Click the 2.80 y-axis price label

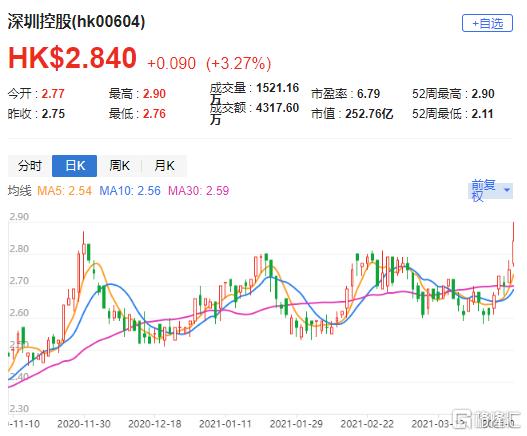click(x=19, y=249)
